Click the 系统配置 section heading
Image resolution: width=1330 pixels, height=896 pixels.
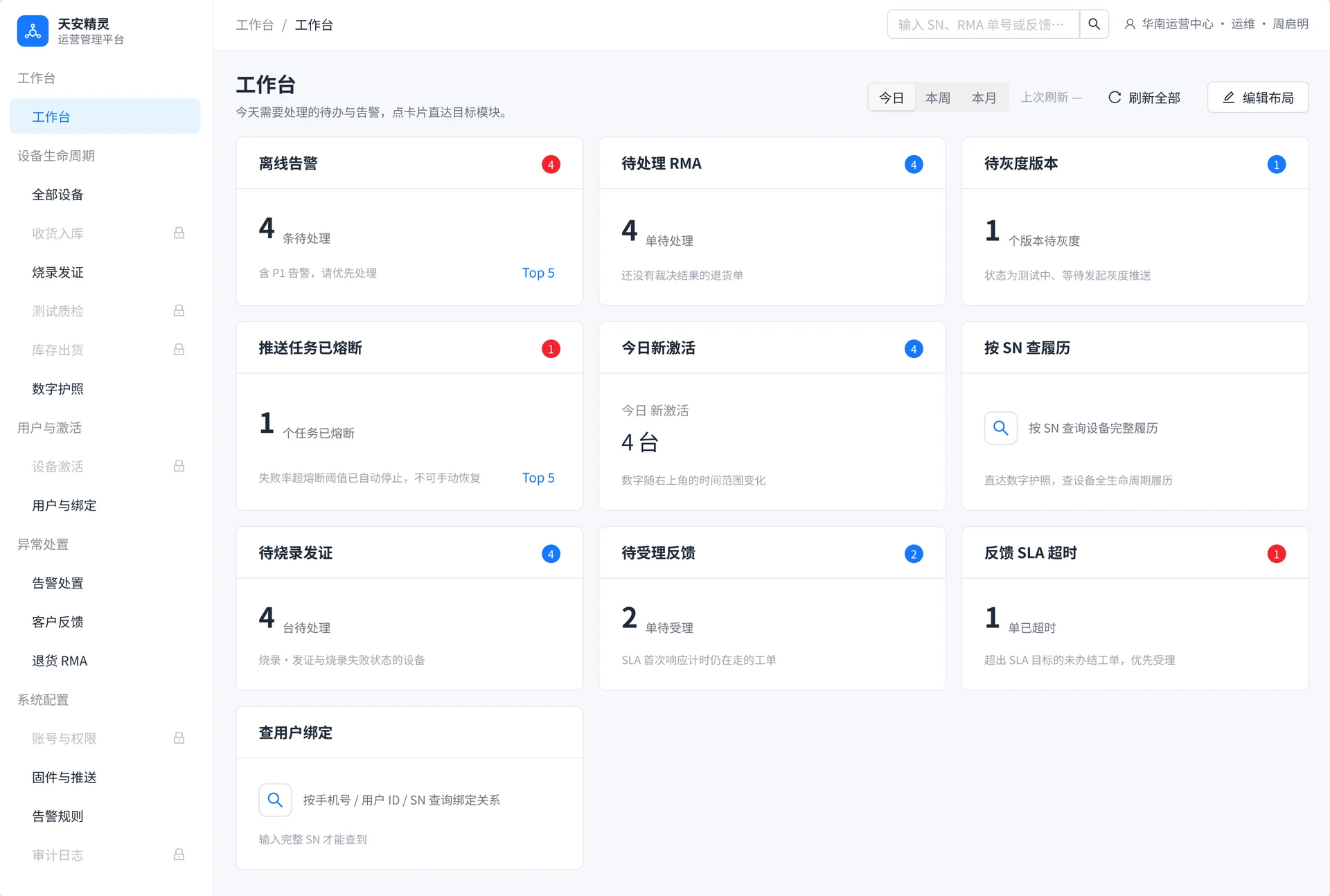43,699
